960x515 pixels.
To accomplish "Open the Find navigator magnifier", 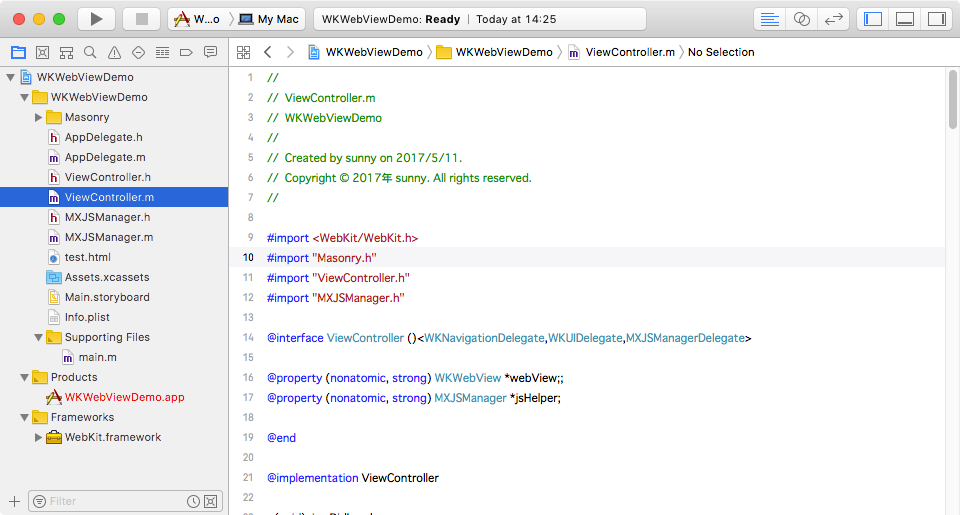I will click(x=90, y=53).
